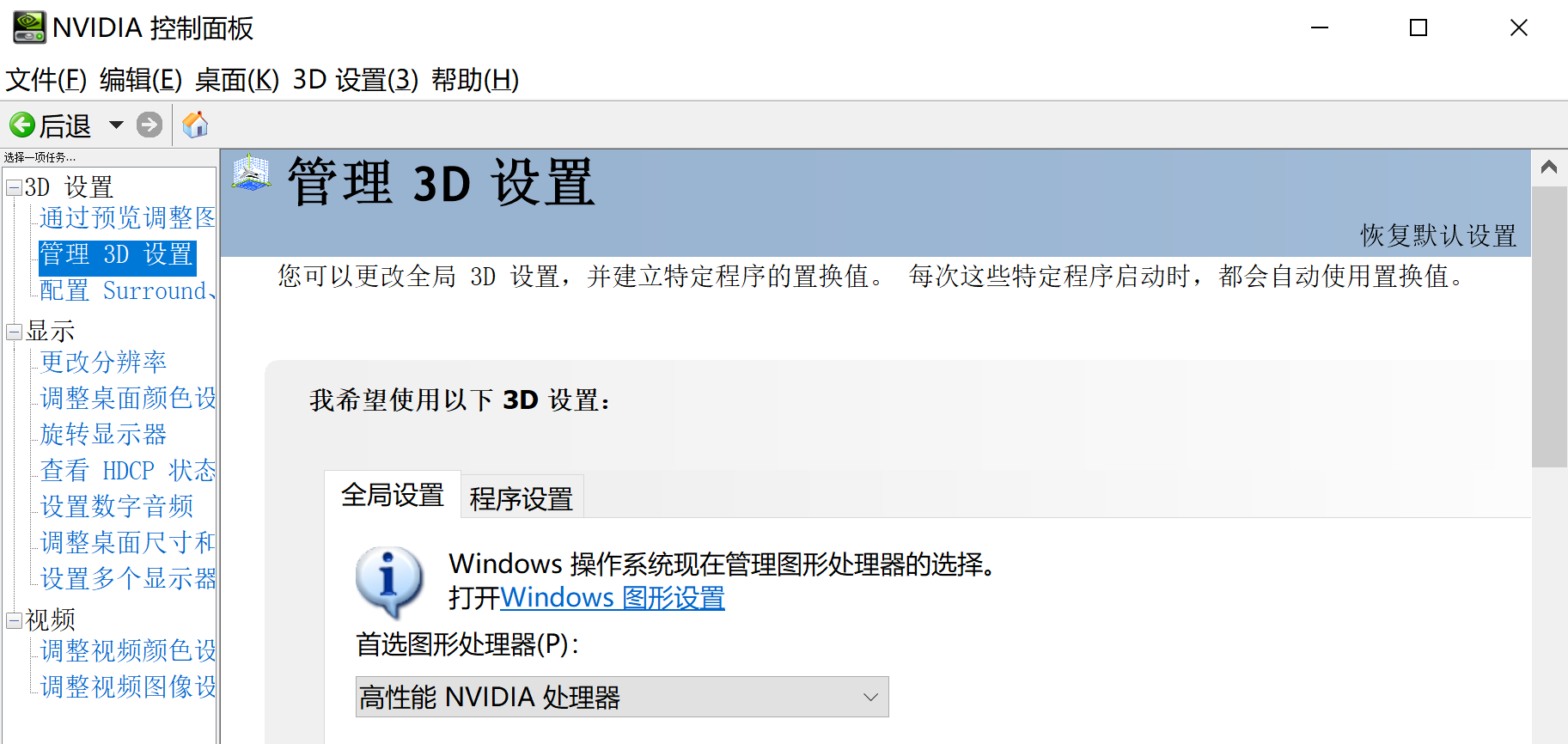Collapse the 视频 tree section

pyautogui.click(x=13, y=619)
